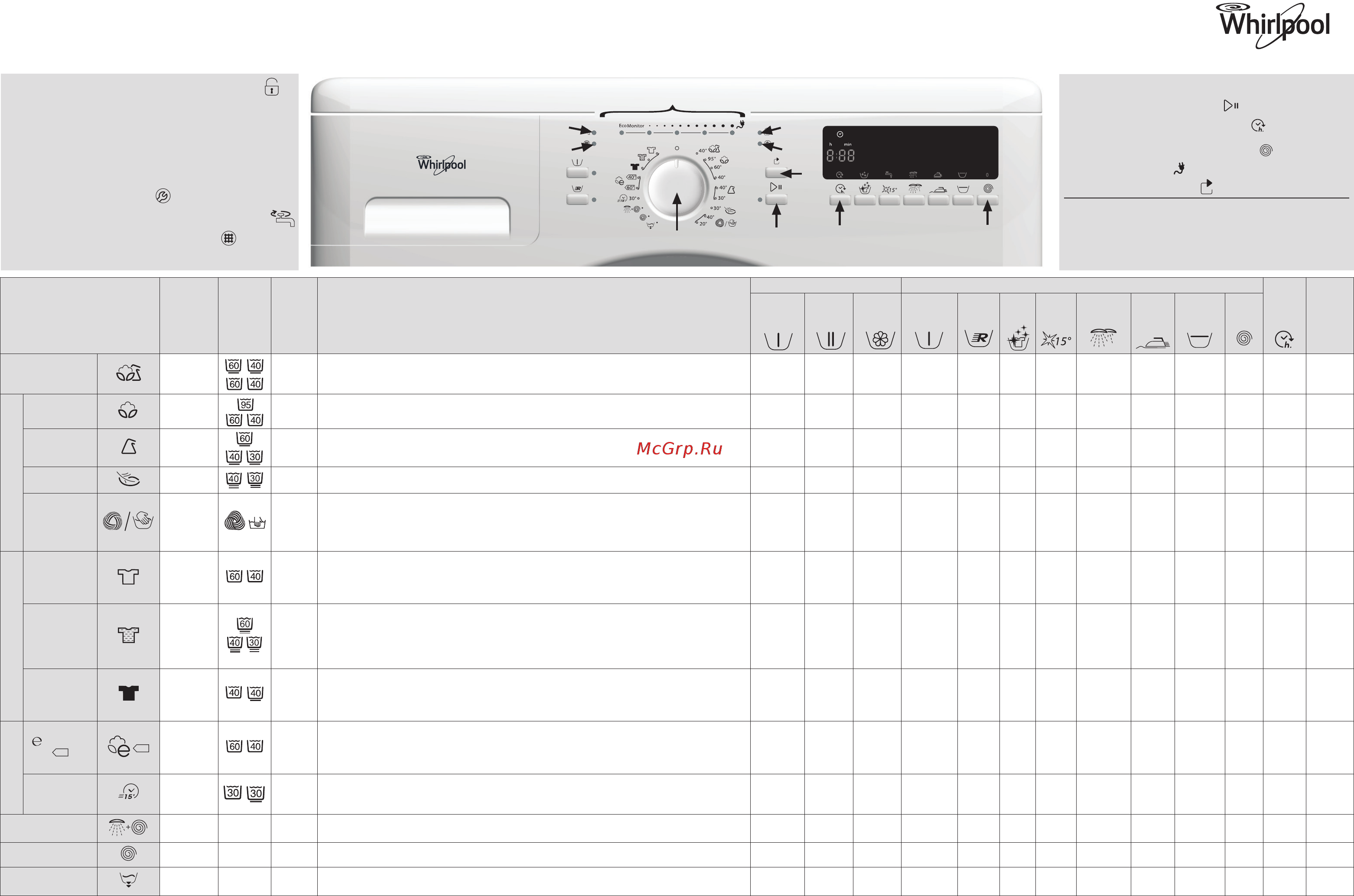The width and height of the screenshot is (1354, 896).
Task: Push the Intensive rinse button under the display
Action: (x=914, y=200)
